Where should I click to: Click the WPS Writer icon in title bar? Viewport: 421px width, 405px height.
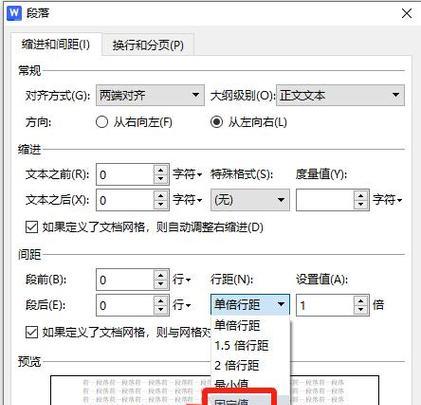click(x=14, y=14)
